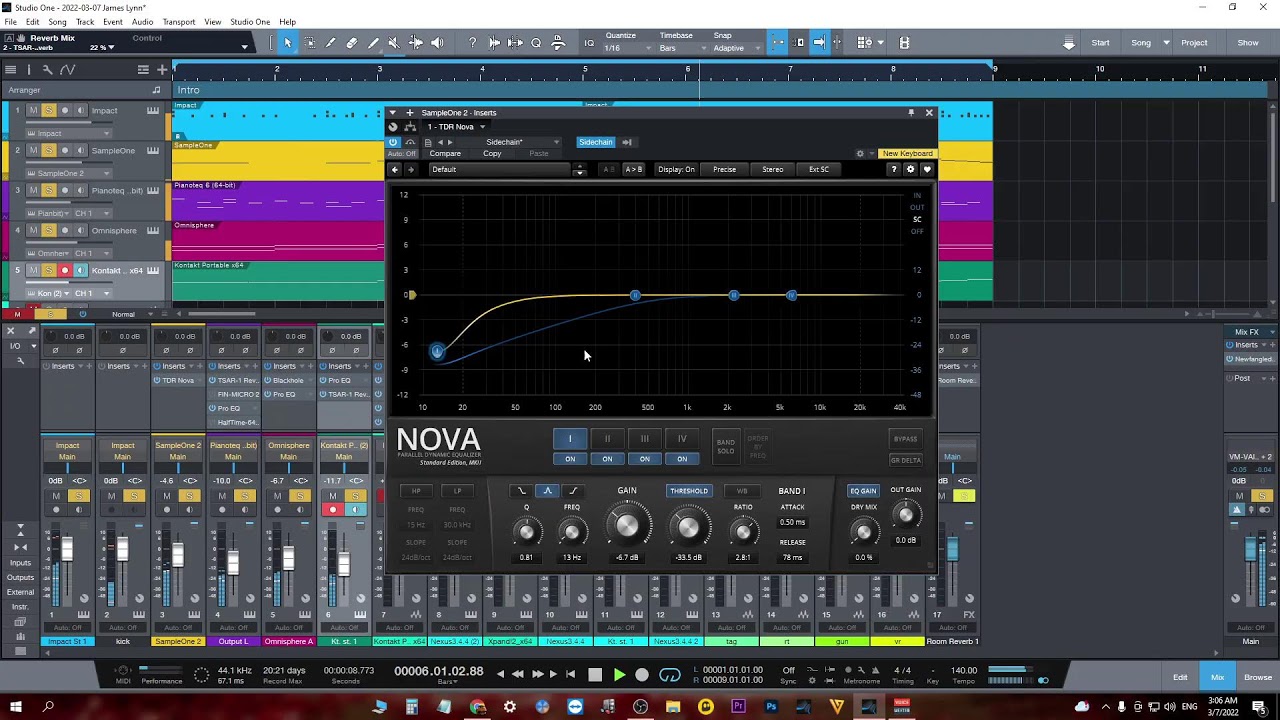1280x720 pixels.
Task: Open the Audio menu
Action: pyautogui.click(x=143, y=22)
